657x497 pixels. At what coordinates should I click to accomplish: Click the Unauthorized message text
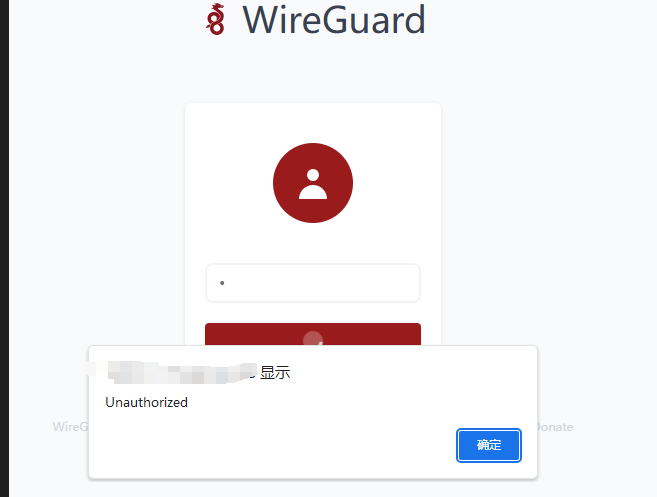146,402
